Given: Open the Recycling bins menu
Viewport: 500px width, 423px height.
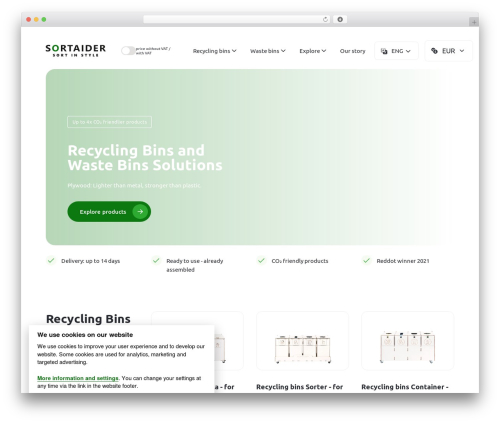Looking at the screenshot, I should click(x=214, y=51).
